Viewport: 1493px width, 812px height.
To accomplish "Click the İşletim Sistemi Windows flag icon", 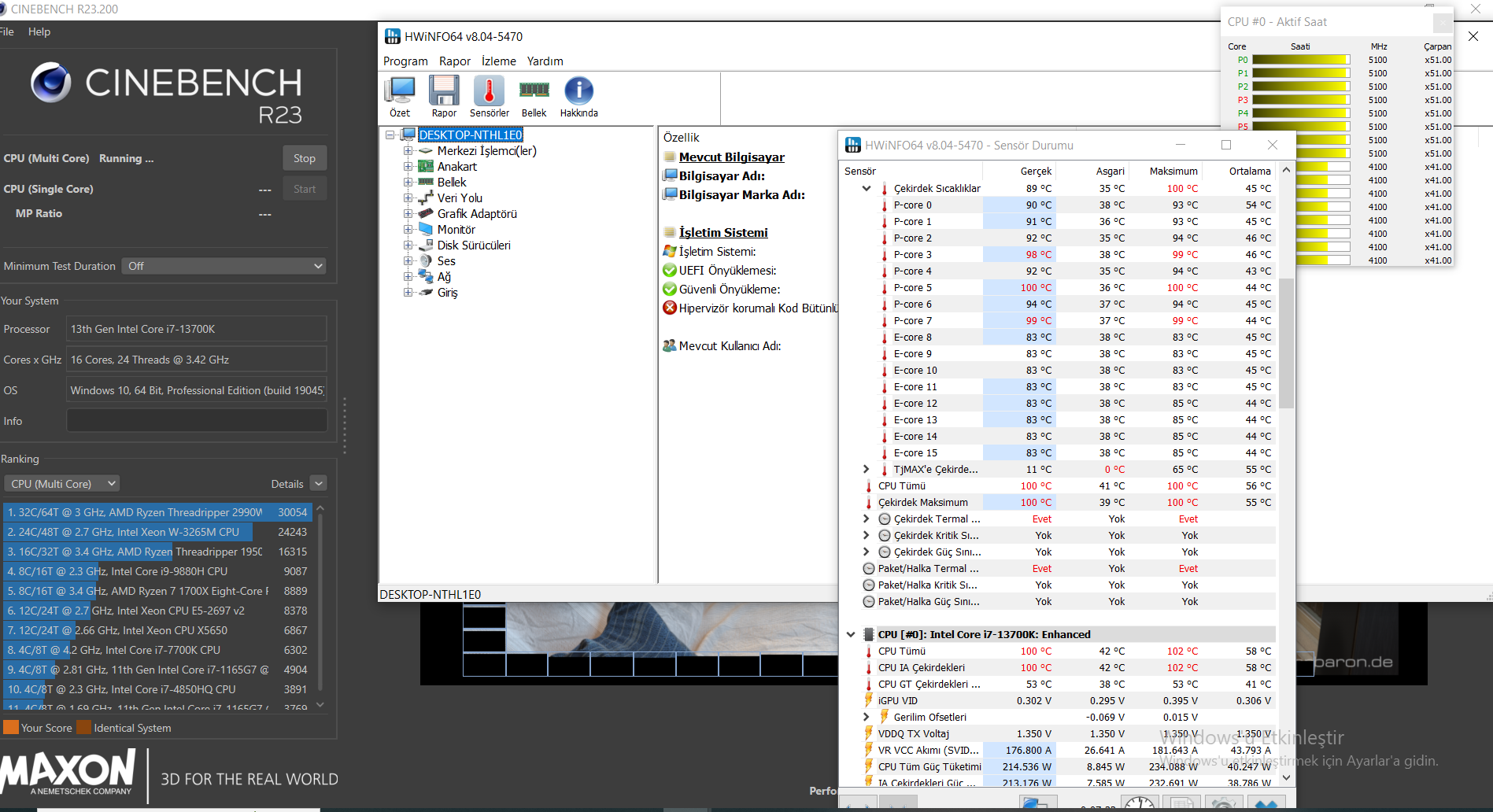I will [x=670, y=251].
